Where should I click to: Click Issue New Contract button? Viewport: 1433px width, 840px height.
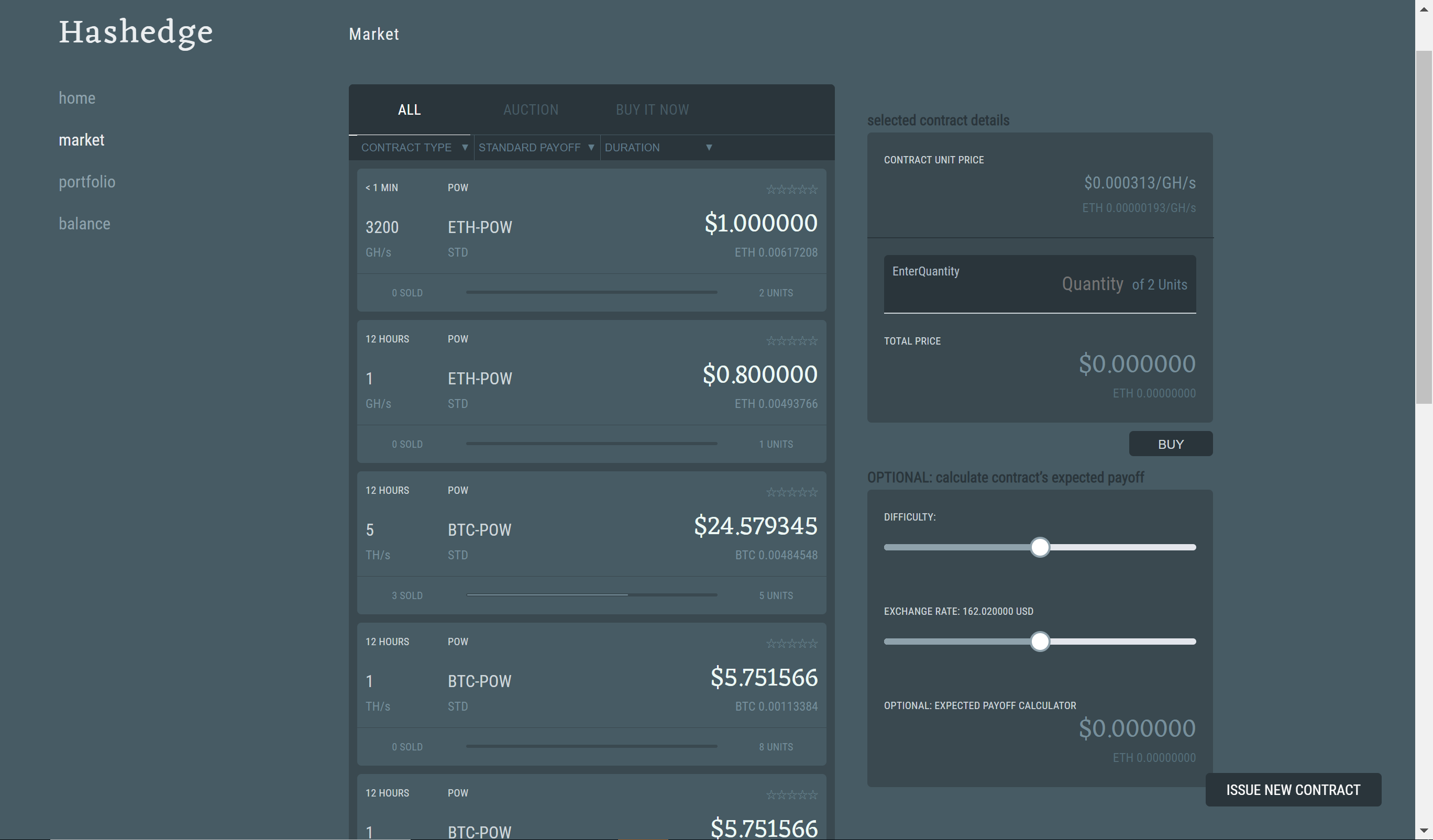pos(1293,789)
